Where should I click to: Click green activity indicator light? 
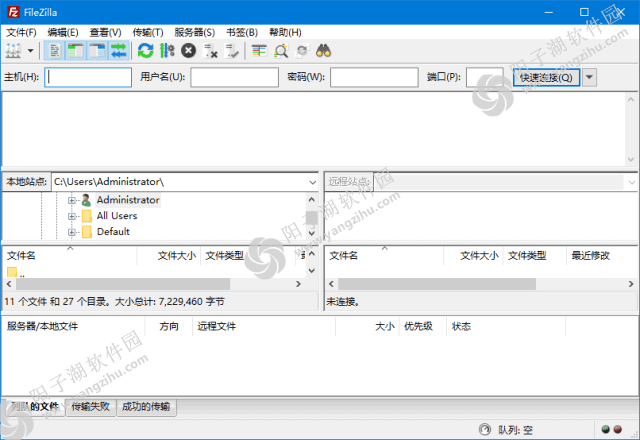click(x=606, y=429)
